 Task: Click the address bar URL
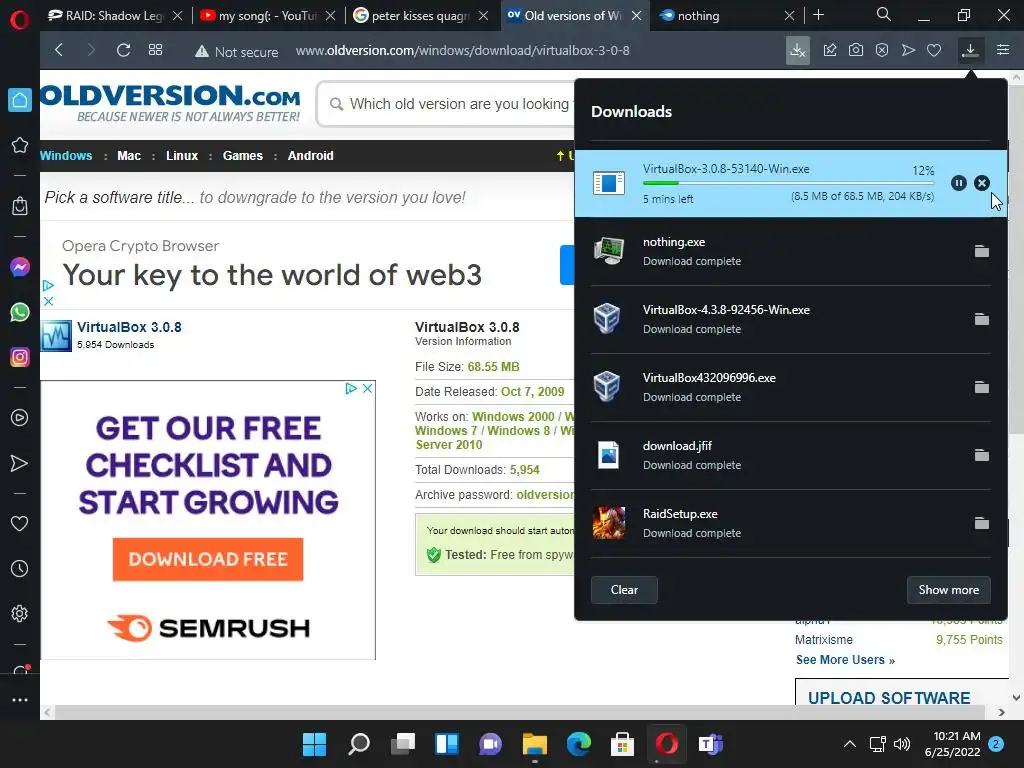(x=462, y=51)
